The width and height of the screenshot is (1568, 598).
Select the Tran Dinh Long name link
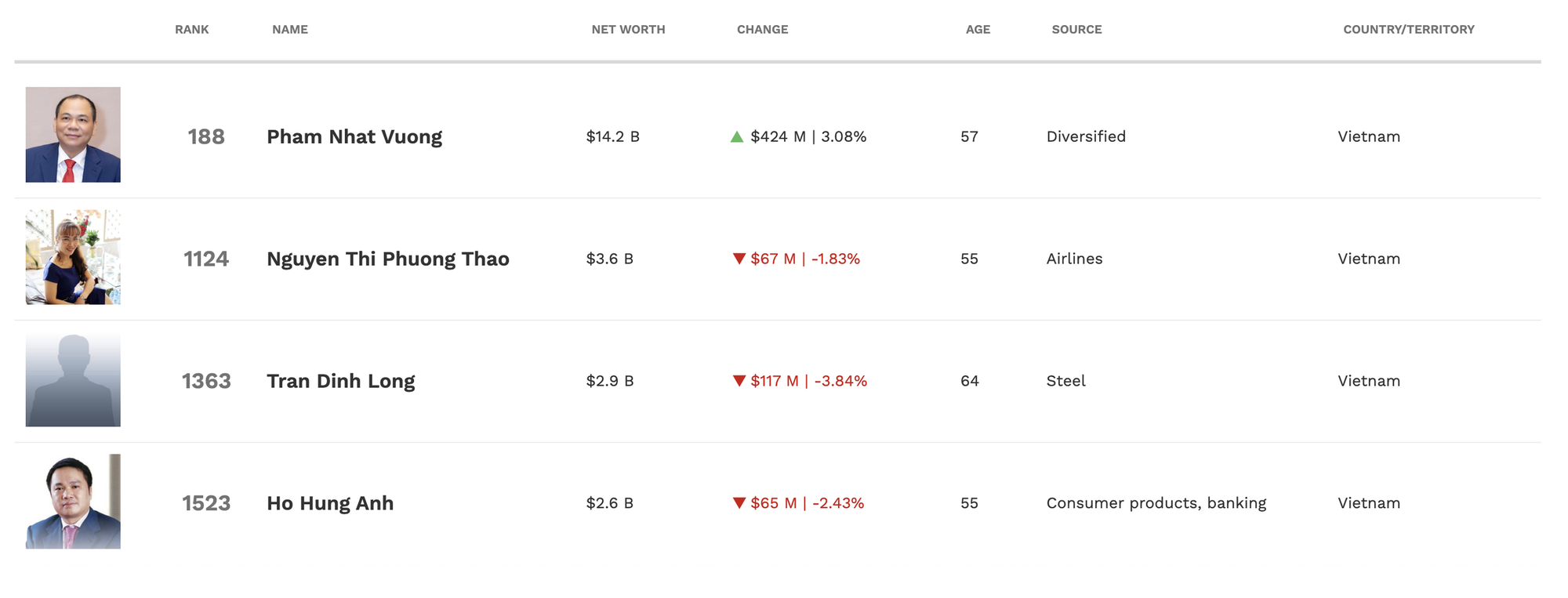341,382
